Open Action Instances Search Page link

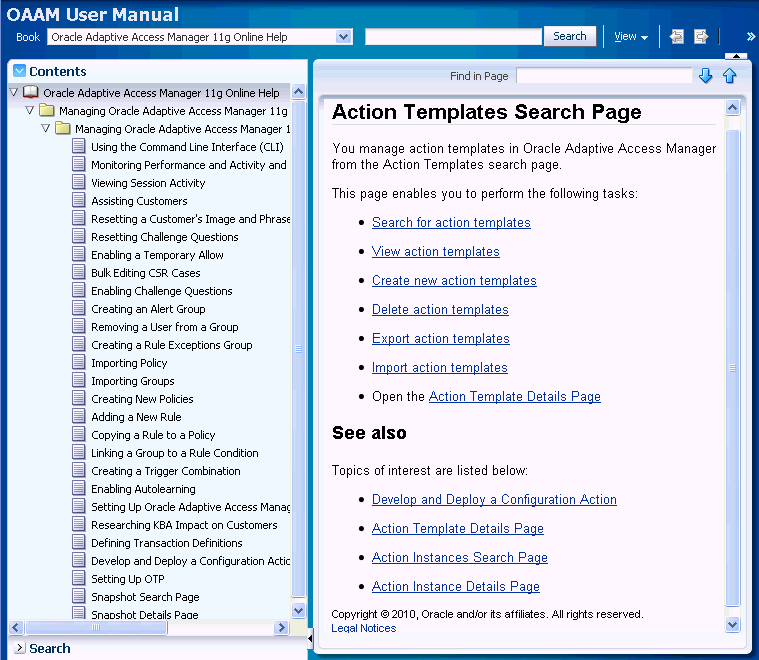tap(459, 557)
